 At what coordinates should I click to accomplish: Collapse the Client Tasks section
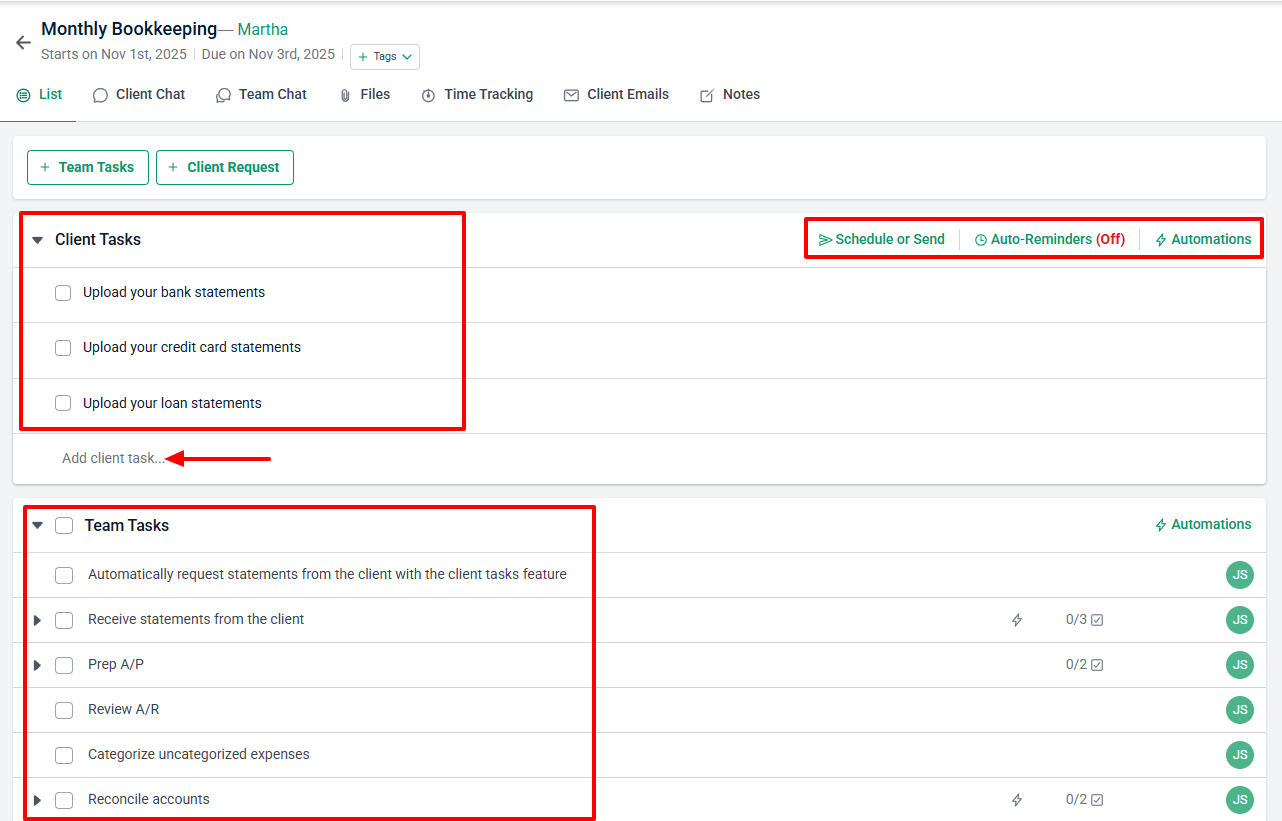(37, 239)
